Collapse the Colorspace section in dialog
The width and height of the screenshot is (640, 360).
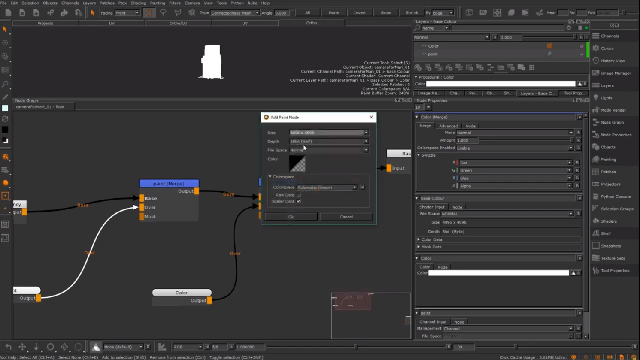click(x=270, y=177)
